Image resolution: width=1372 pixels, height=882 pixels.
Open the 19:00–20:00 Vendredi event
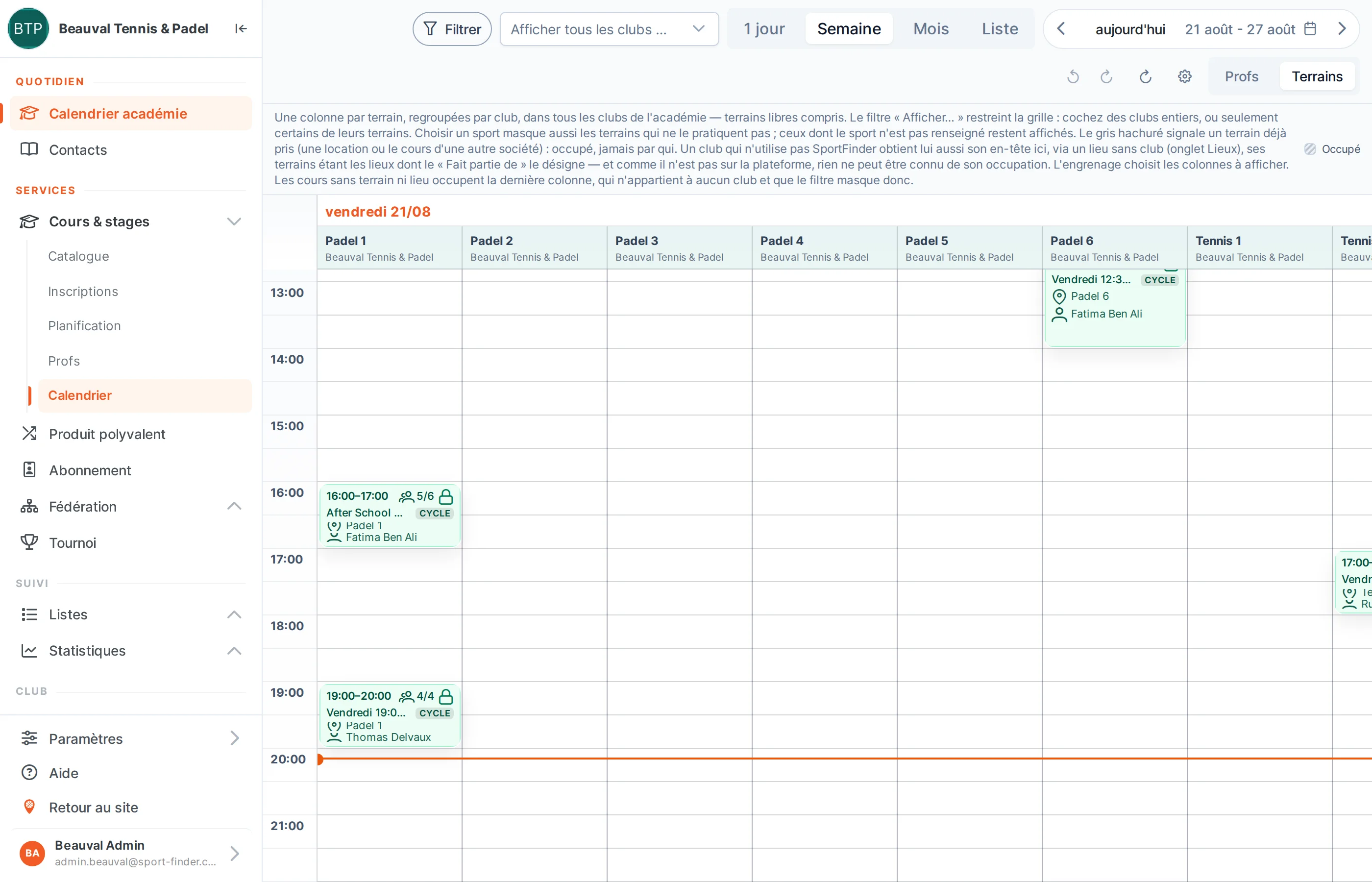pyautogui.click(x=390, y=715)
